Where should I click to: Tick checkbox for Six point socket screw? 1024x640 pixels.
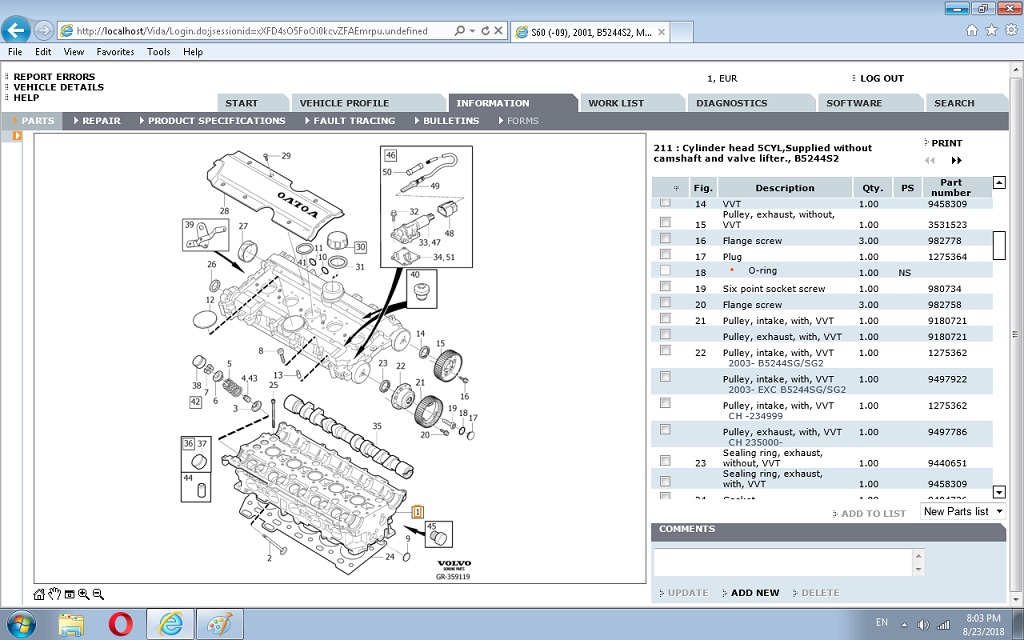(x=665, y=287)
